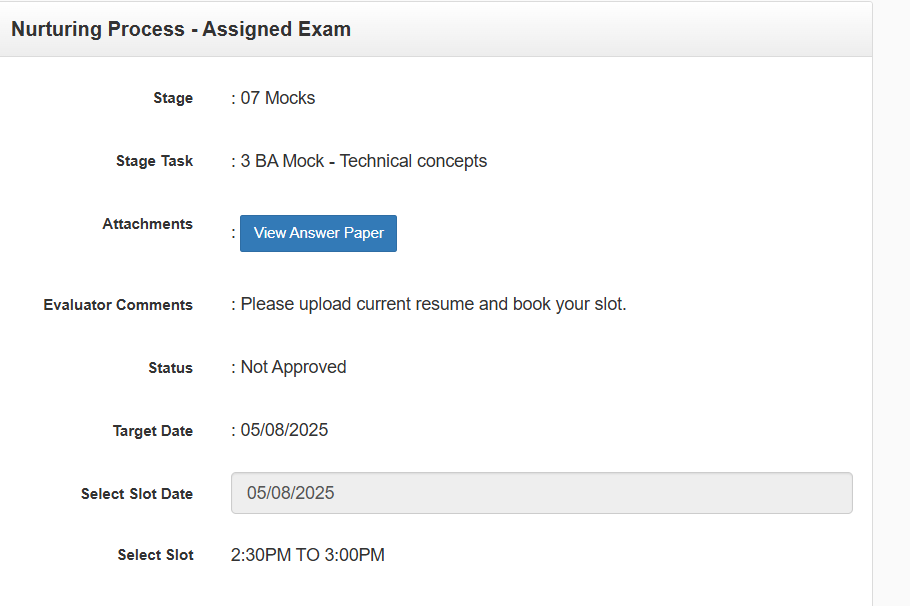Click the Nurturing Process - Assigned Exam heading
Viewport: 910px width, 606px height.
pos(181,29)
